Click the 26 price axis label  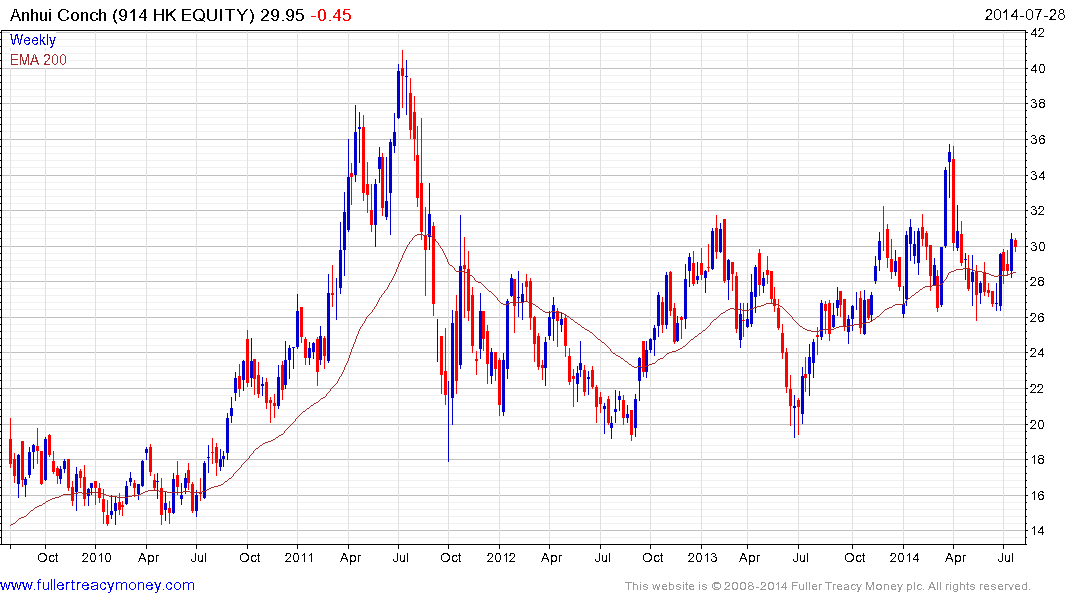pos(1038,317)
